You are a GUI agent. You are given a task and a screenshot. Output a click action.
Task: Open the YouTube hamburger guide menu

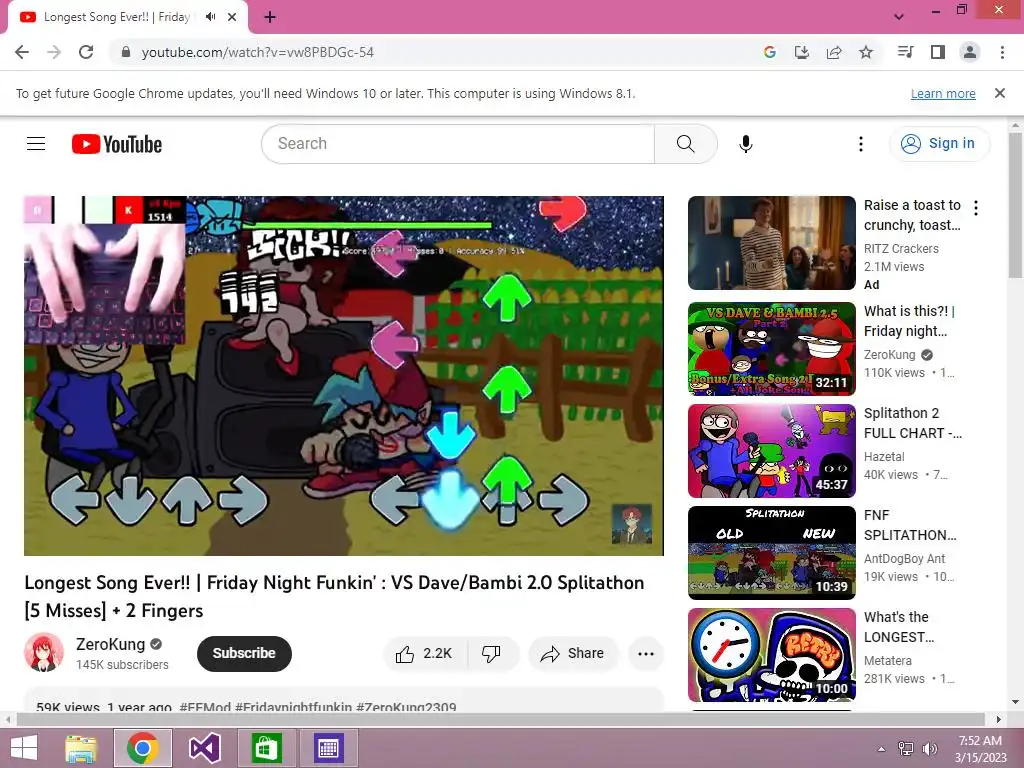(36, 144)
